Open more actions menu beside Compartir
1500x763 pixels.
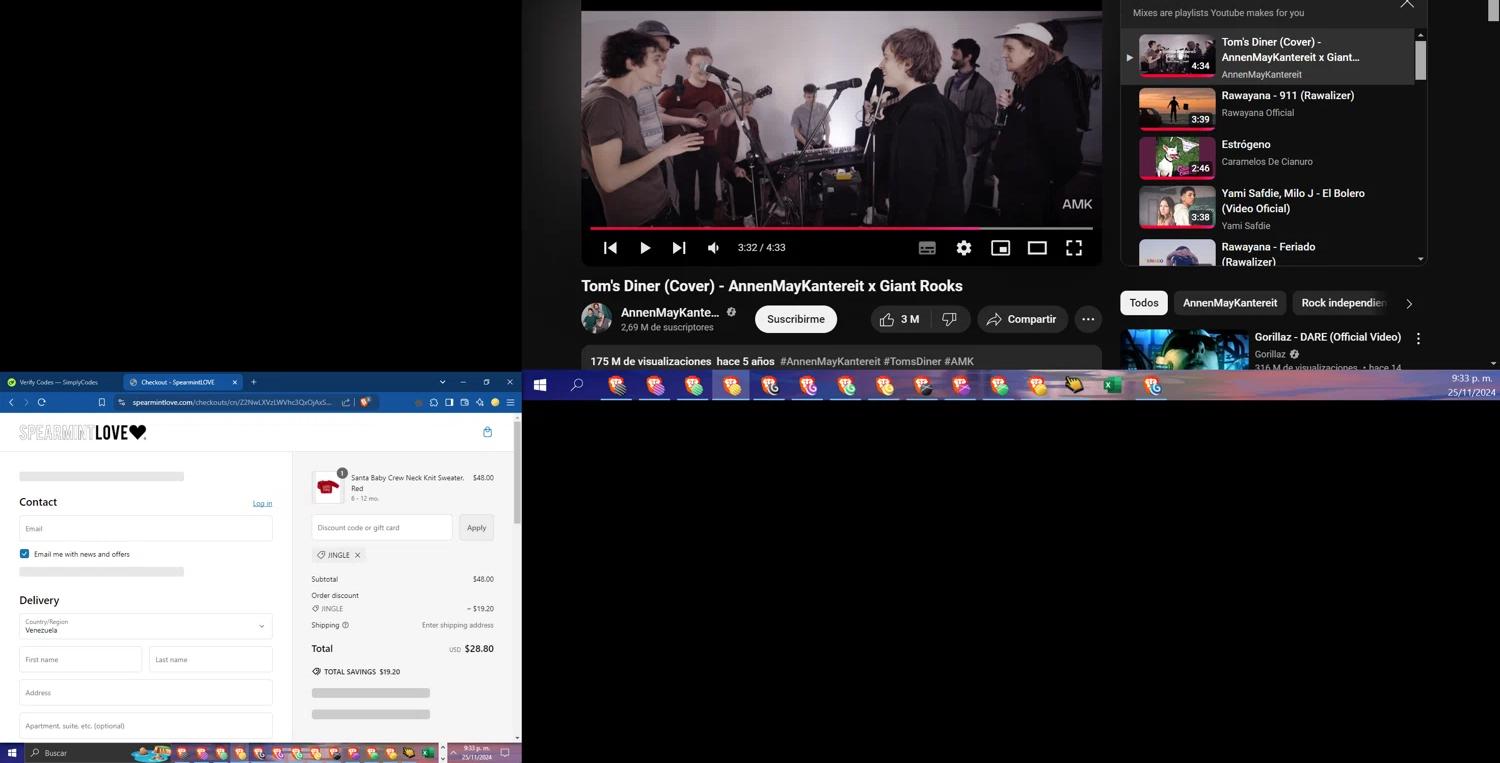tap(1088, 319)
